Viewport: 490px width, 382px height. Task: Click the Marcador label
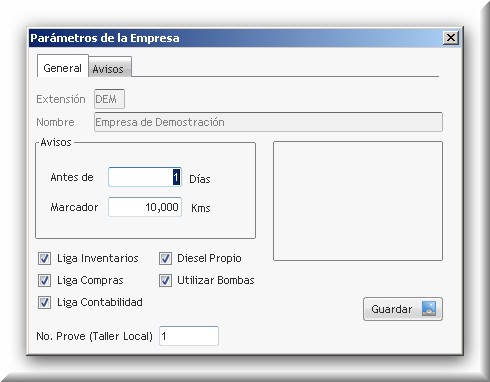tap(74, 207)
